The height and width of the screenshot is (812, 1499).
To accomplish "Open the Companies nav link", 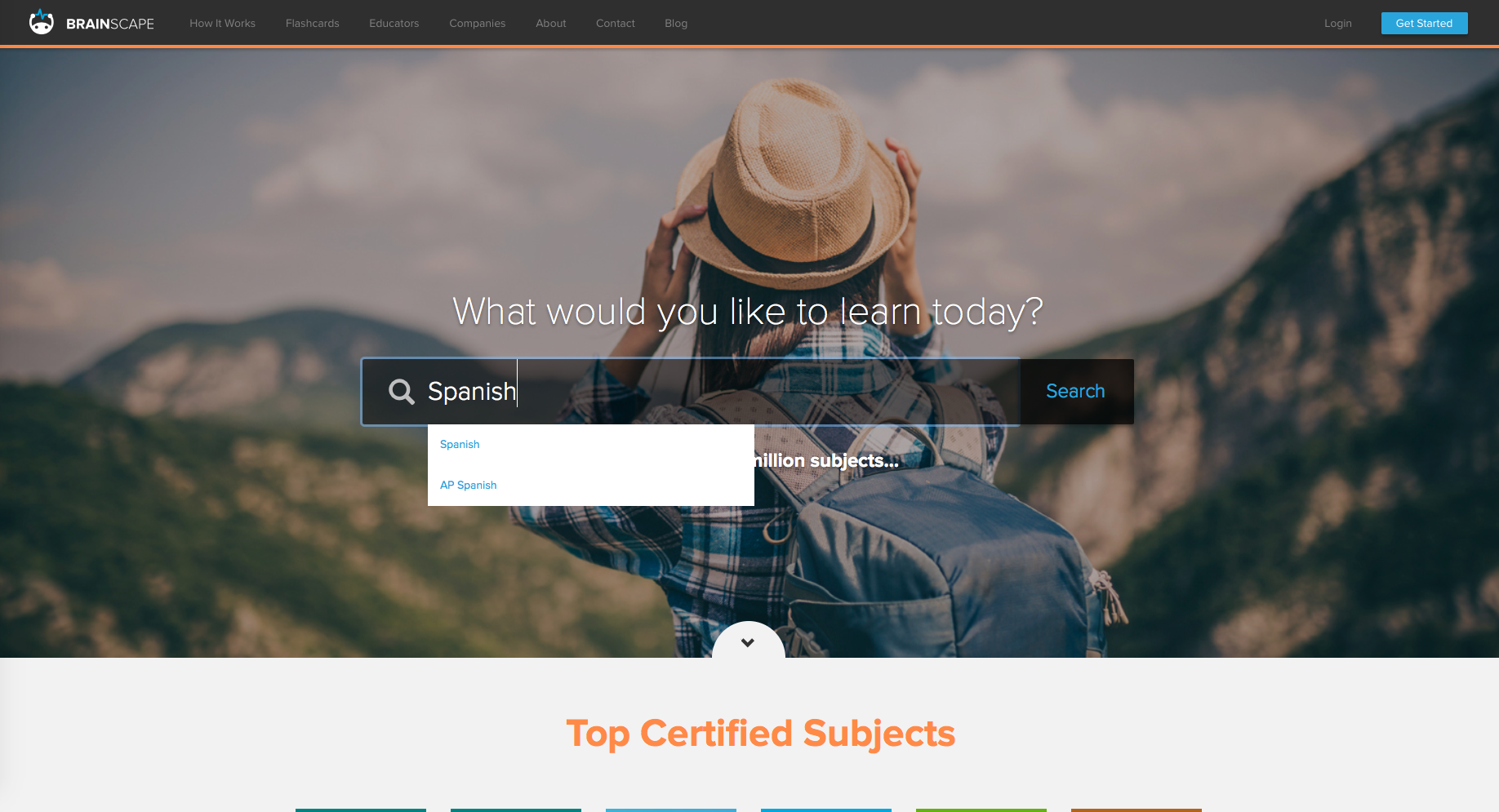I will (477, 24).
